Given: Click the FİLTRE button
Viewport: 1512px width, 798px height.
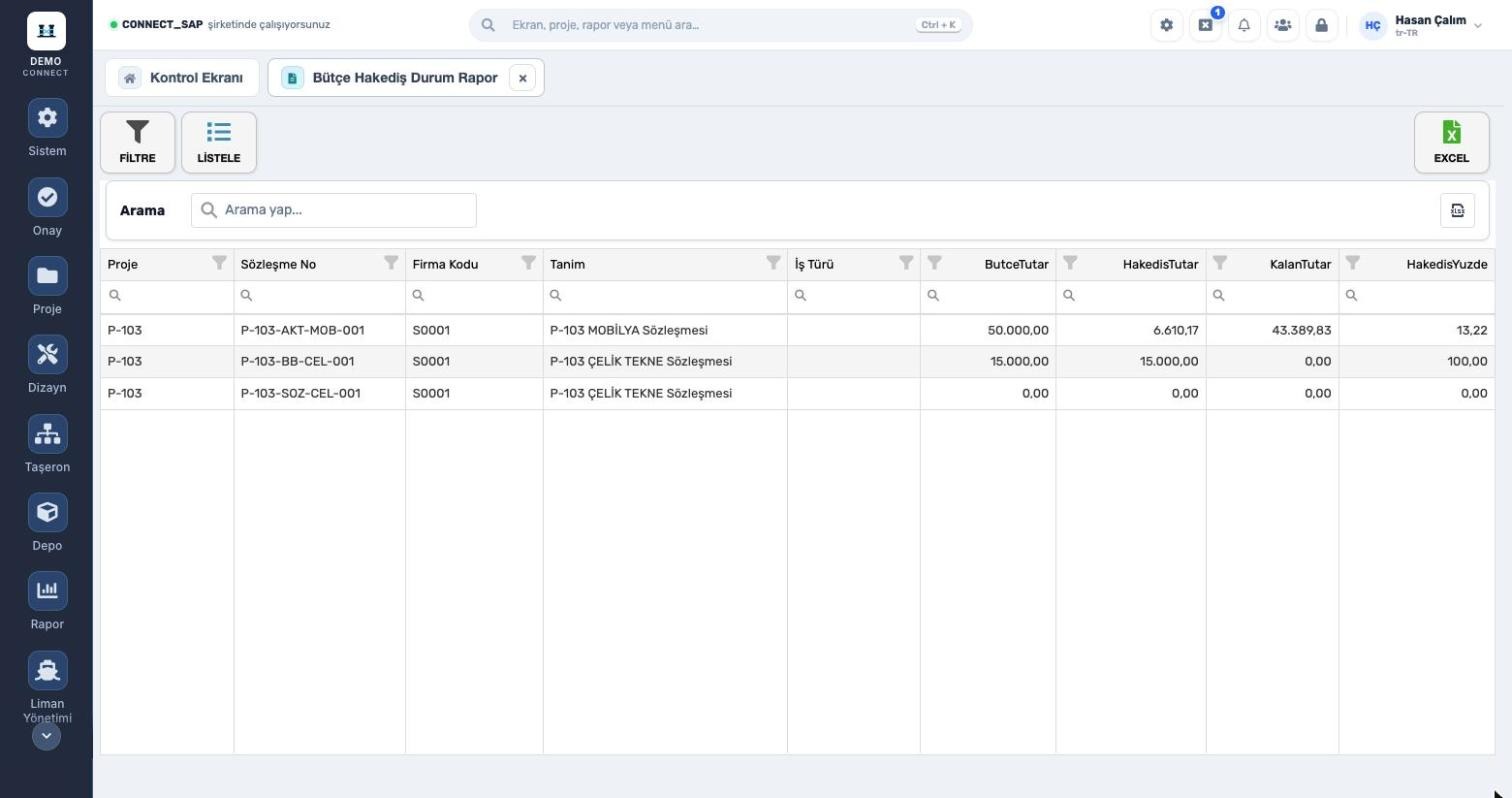Looking at the screenshot, I should pos(138,142).
